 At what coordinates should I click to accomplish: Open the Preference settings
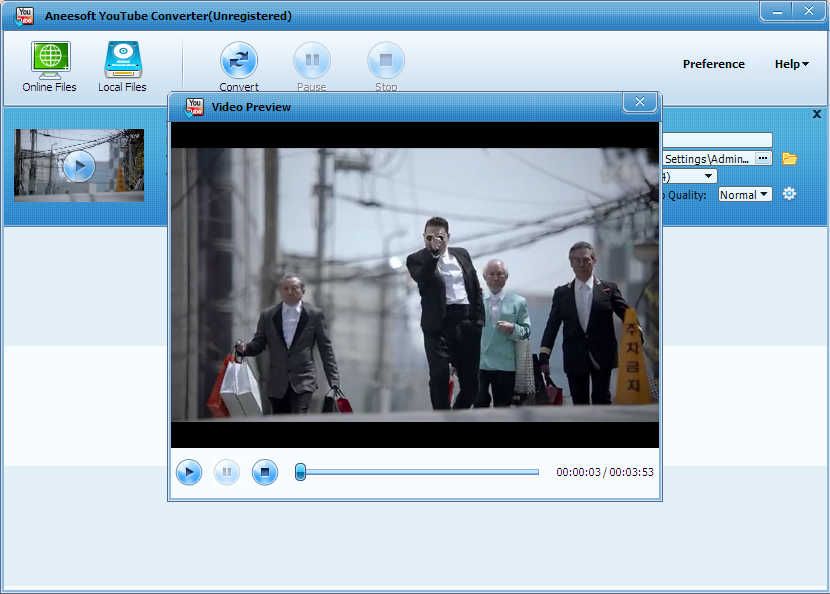click(714, 64)
